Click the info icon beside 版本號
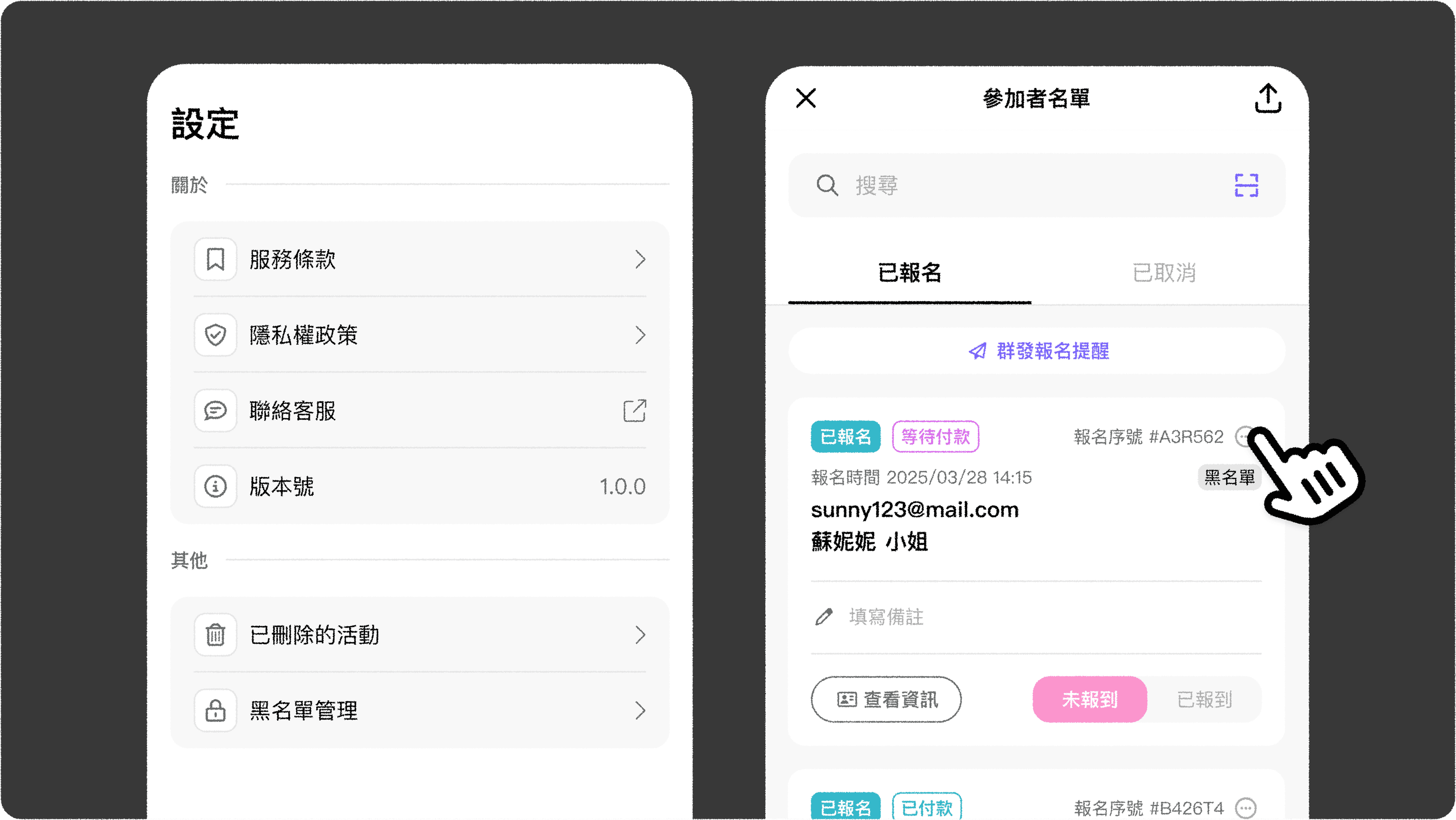Viewport: 1456px width, 820px height. click(x=215, y=486)
